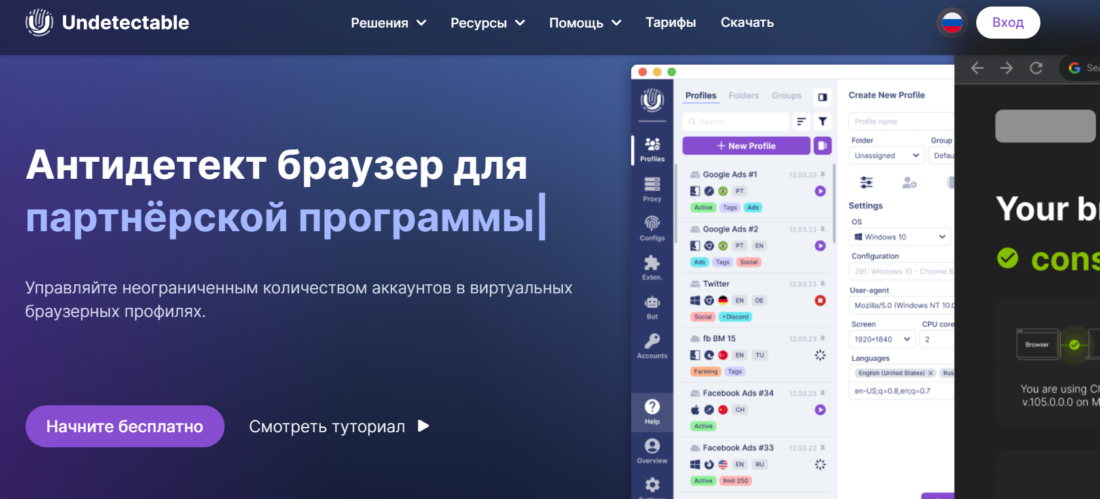The image size is (1100, 499).
Task: Click the browser reload icon in dark window
Action: pyautogui.click(x=1035, y=68)
